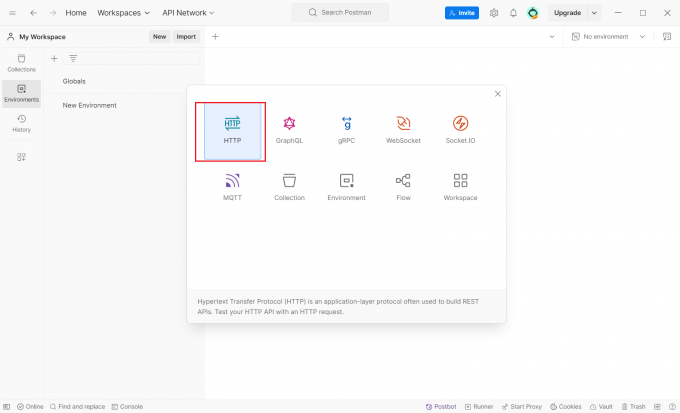680x413 pixels.
Task: Open notifications bell icon
Action: 513,13
